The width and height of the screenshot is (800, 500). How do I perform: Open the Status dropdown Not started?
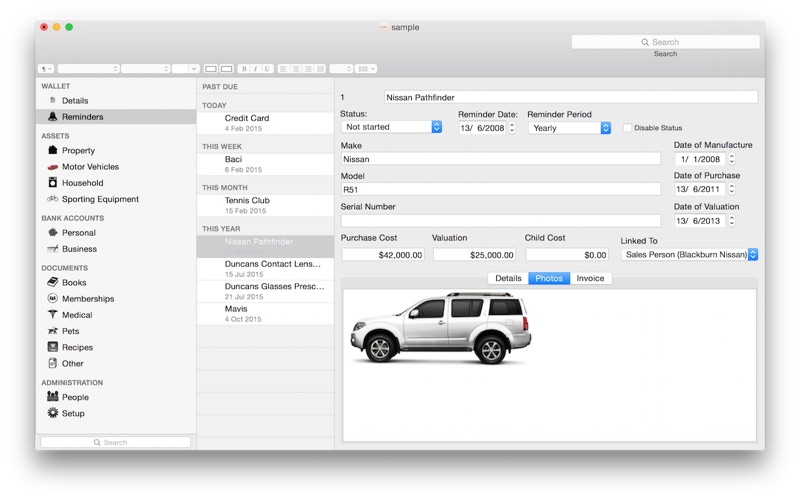click(x=391, y=127)
